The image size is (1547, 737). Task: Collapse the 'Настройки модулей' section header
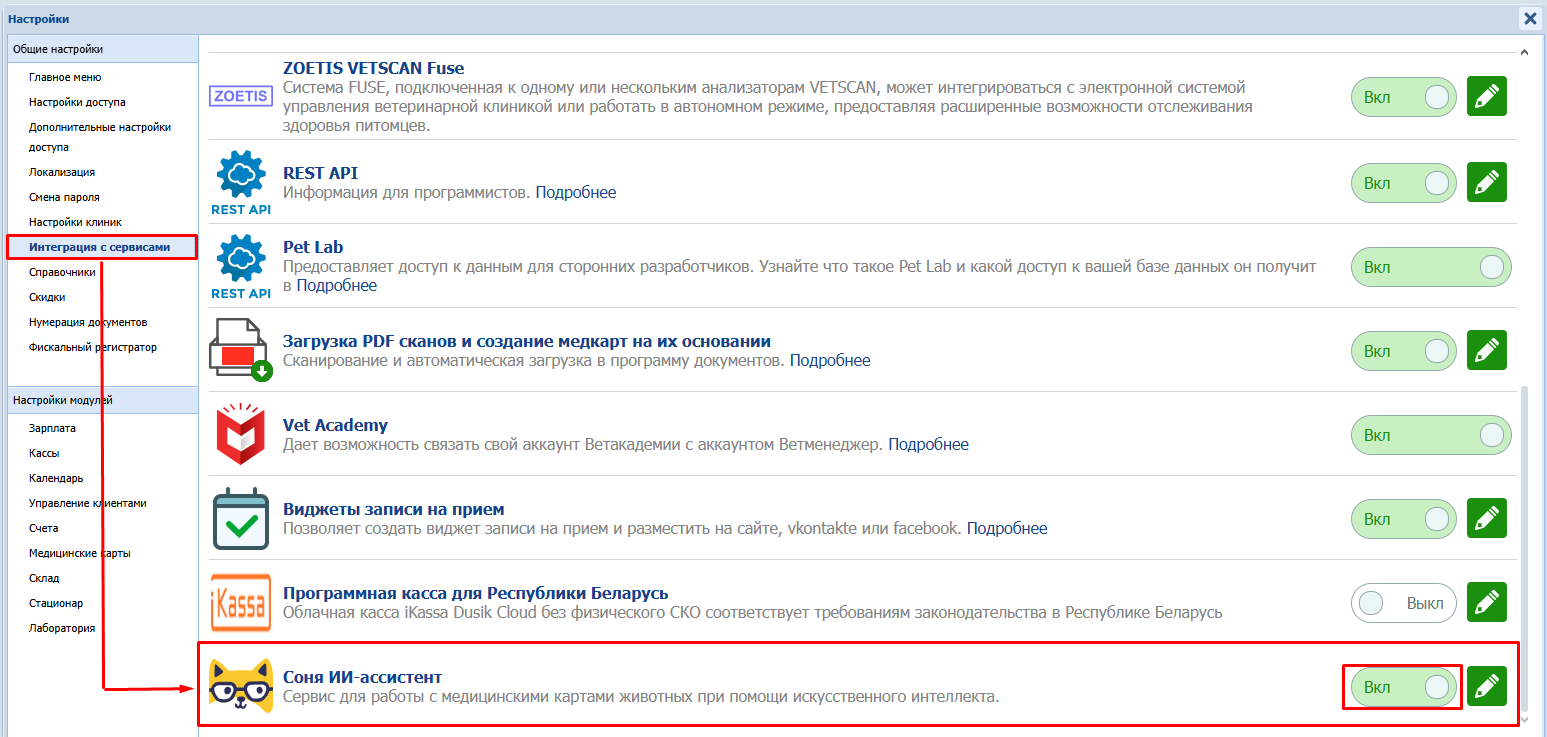point(101,400)
